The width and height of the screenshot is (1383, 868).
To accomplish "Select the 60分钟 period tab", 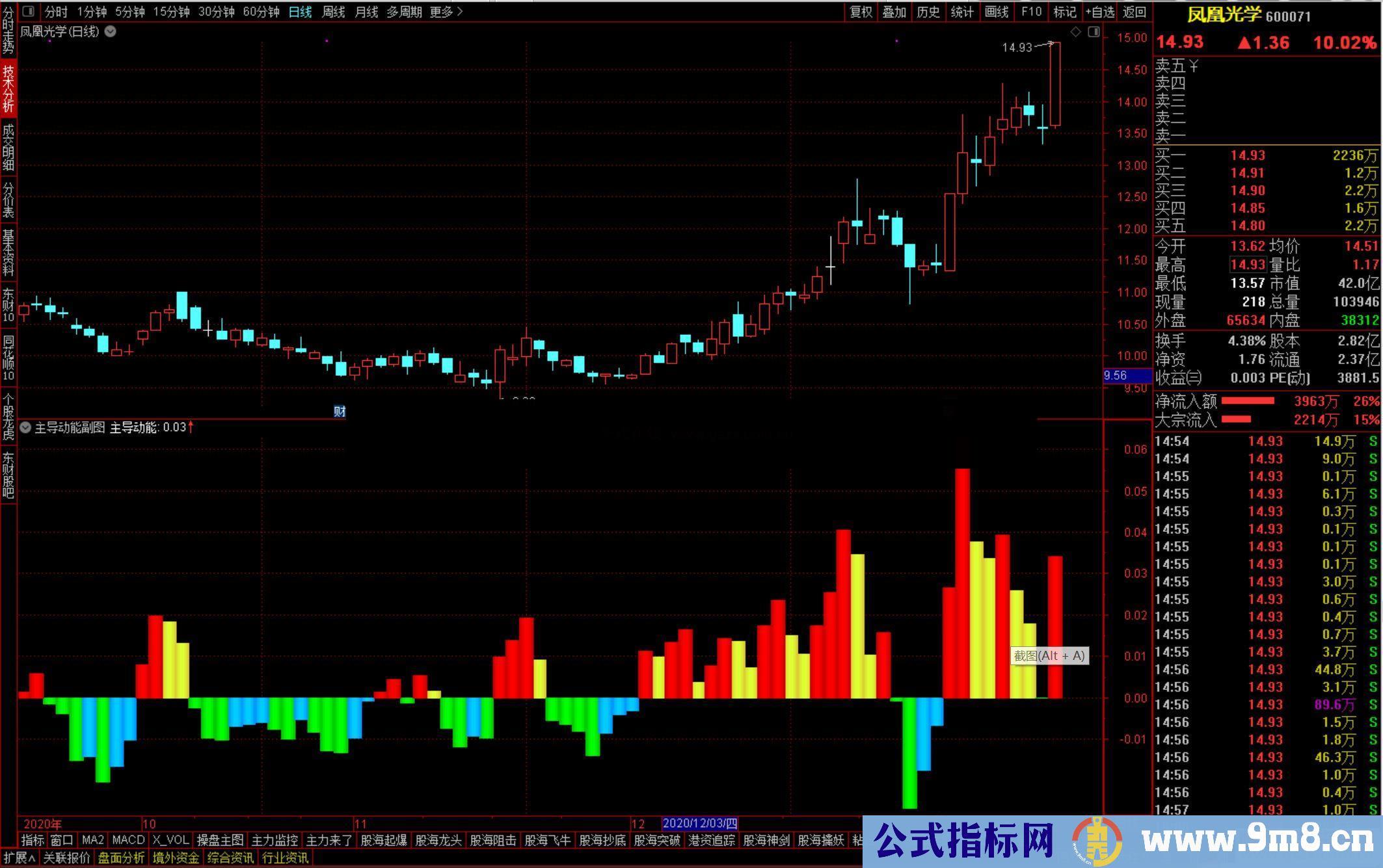I will 261,12.
